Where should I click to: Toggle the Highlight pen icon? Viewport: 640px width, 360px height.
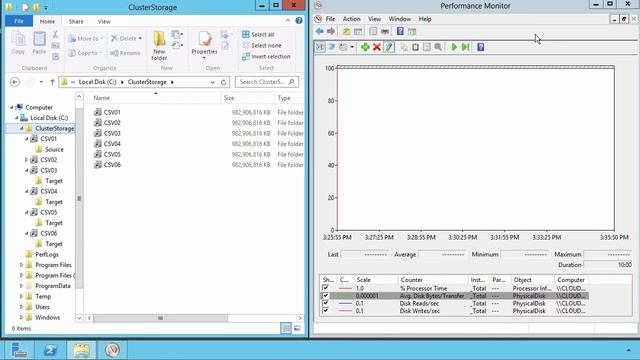click(x=389, y=47)
